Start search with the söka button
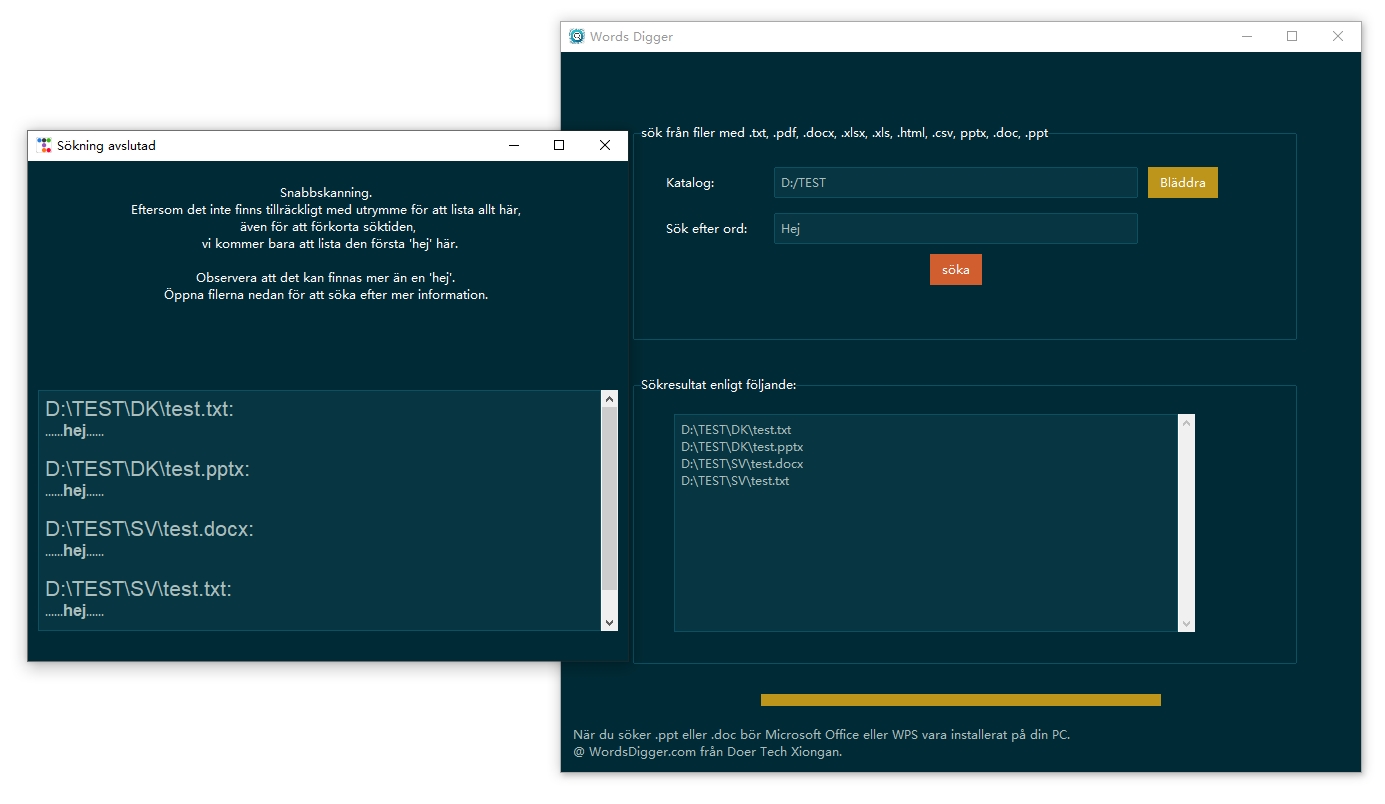This screenshot has height=804, width=1385. tap(956, 270)
